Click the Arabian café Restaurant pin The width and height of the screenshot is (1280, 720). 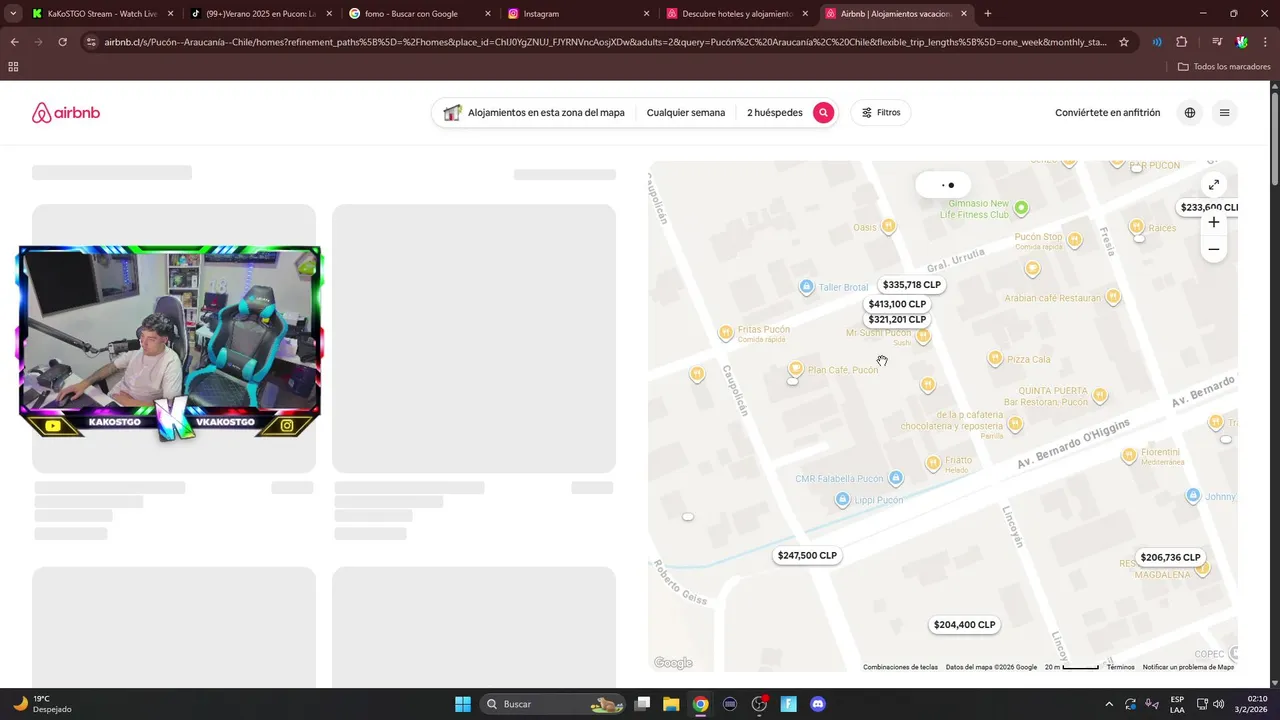[1113, 297]
